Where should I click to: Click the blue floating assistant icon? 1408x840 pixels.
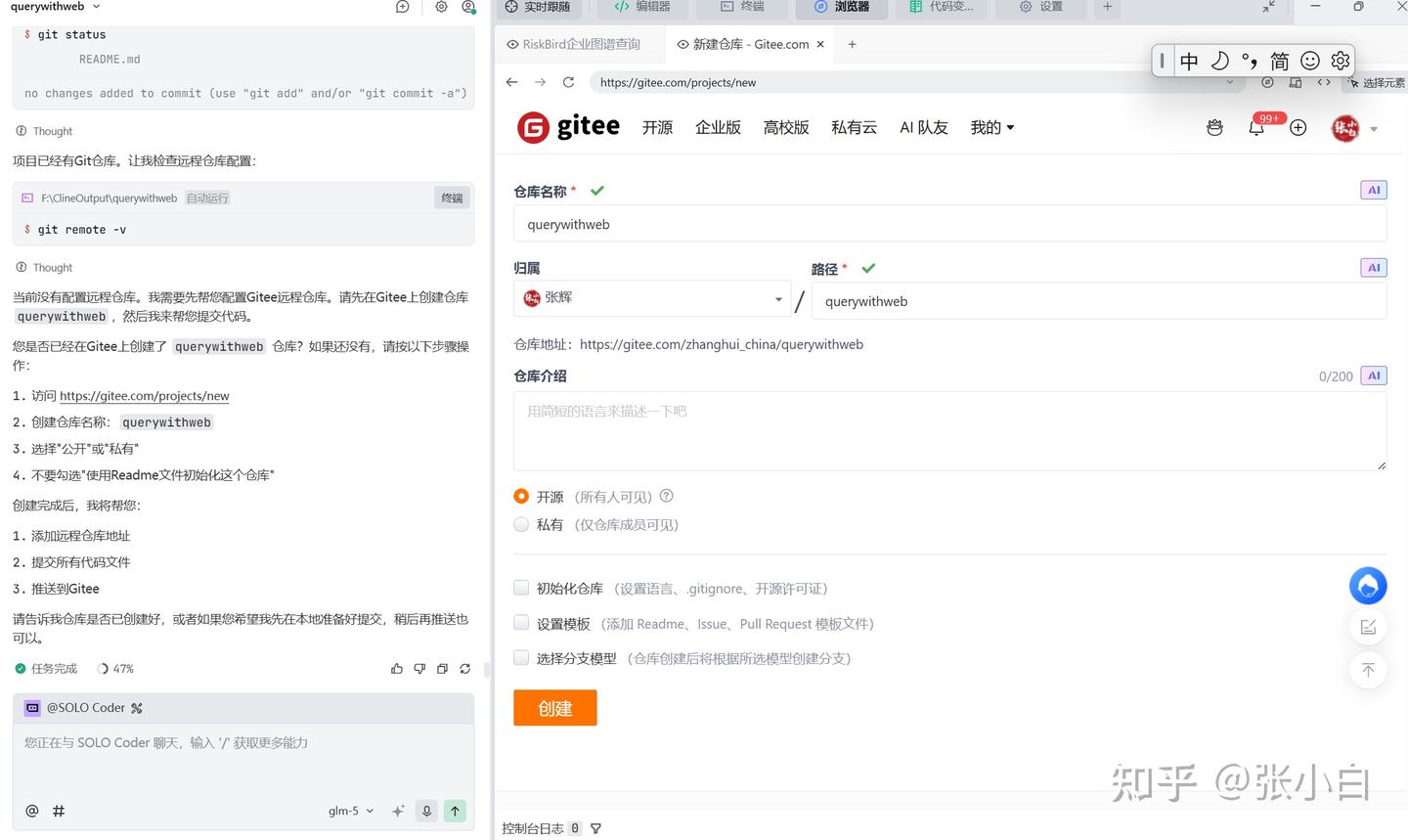(1368, 586)
